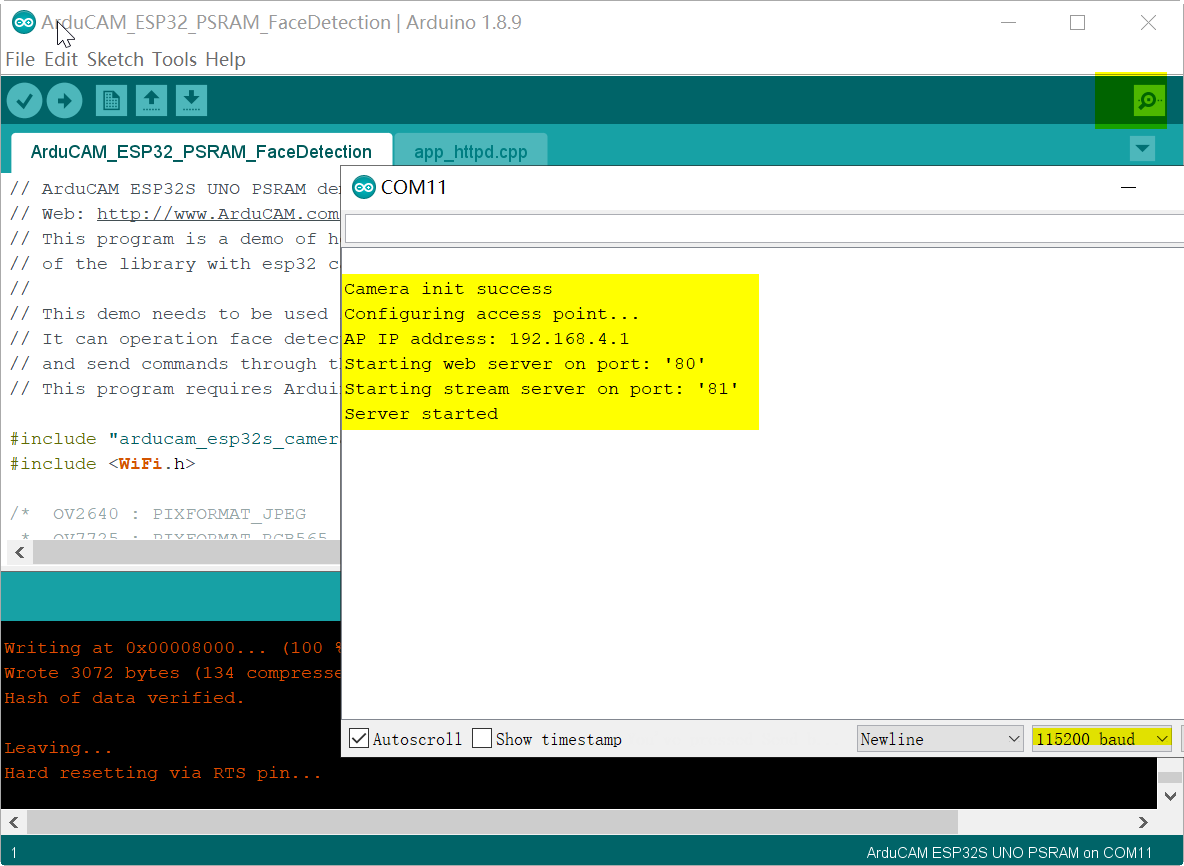Open the Edit menu
This screenshot has height=866, width=1184.
(60, 60)
